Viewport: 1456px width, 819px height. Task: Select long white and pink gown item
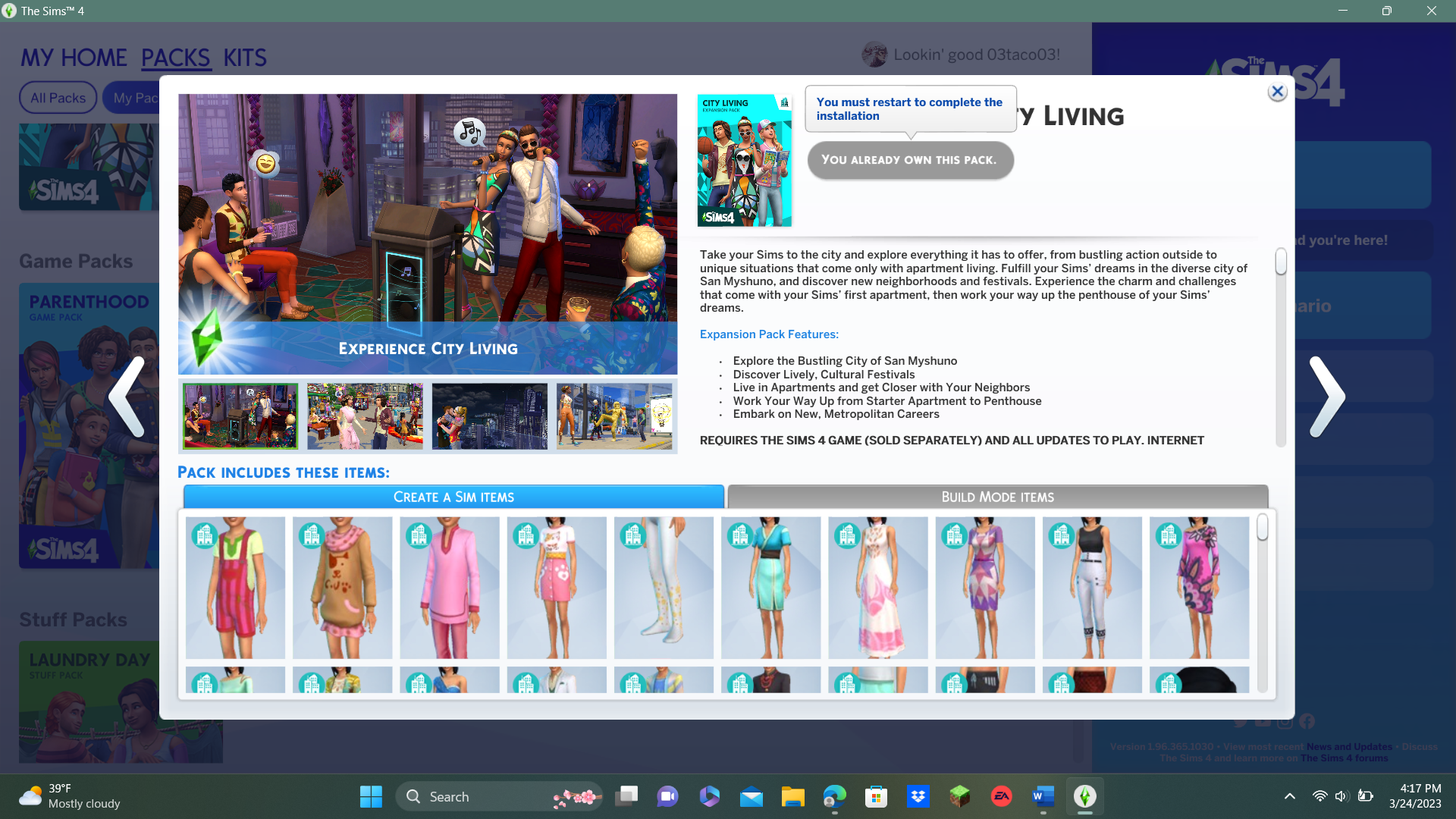(x=877, y=588)
